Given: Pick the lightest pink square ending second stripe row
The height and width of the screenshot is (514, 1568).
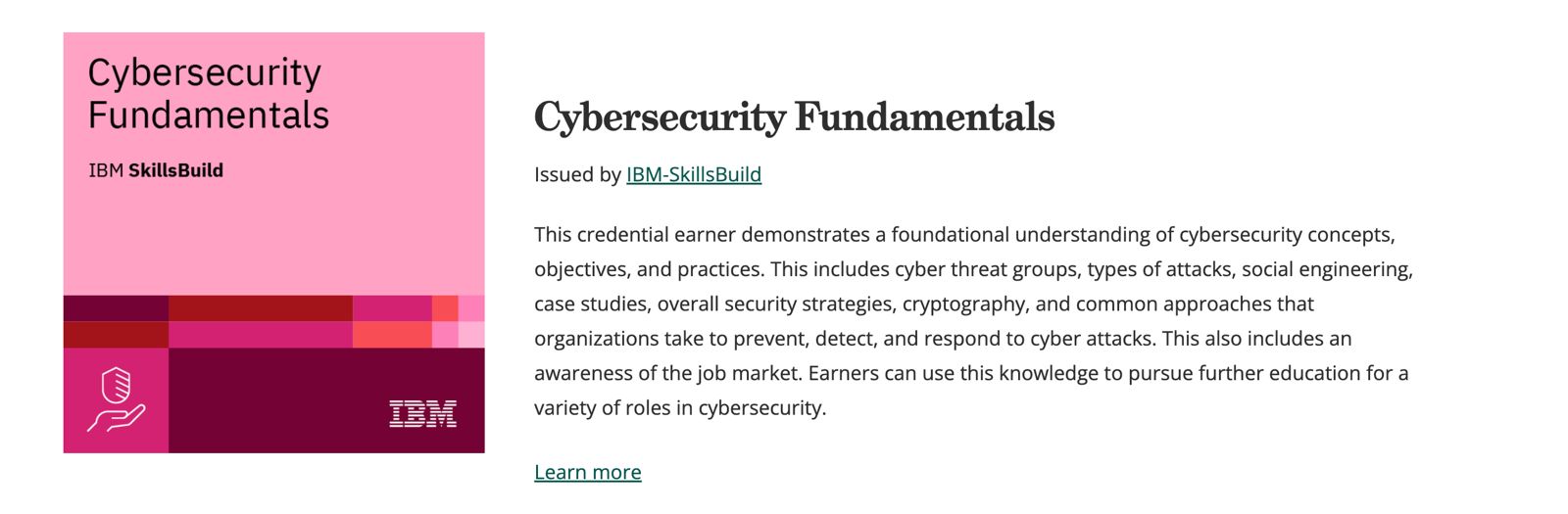Looking at the screenshot, I should click(x=471, y=335).
